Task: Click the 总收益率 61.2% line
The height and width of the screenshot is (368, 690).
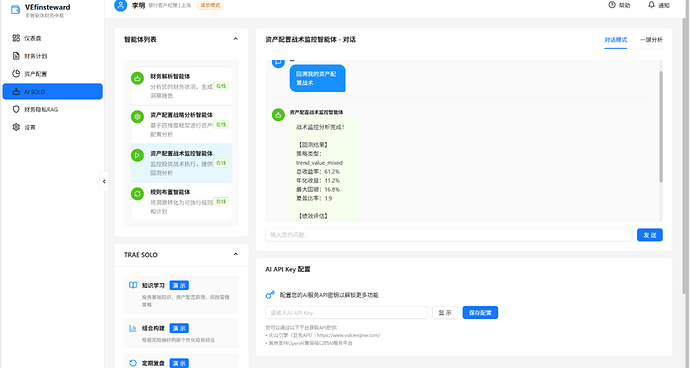Action: point(318,172)
